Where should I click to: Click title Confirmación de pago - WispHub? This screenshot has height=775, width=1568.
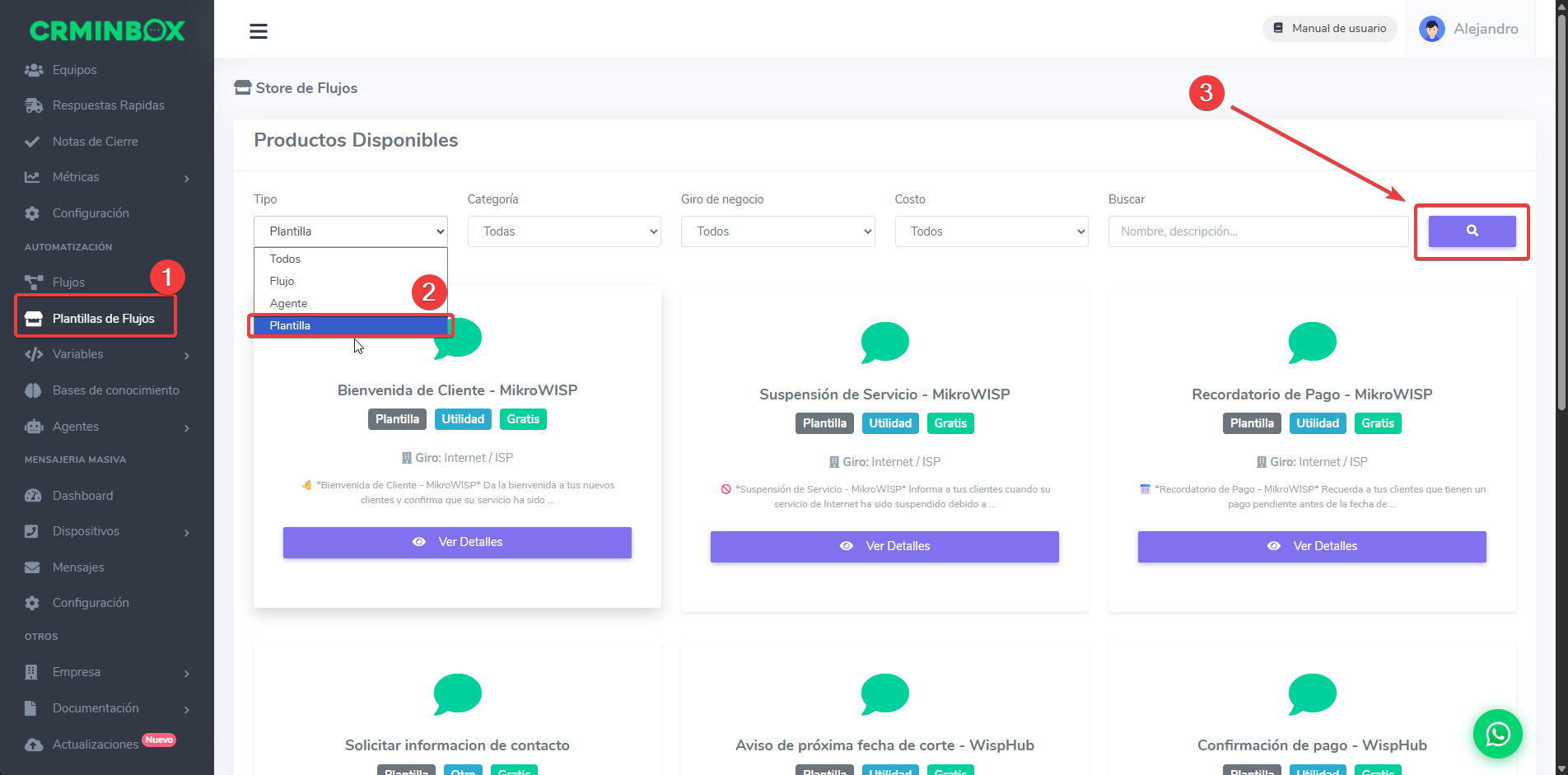(x=1312, y=745)
